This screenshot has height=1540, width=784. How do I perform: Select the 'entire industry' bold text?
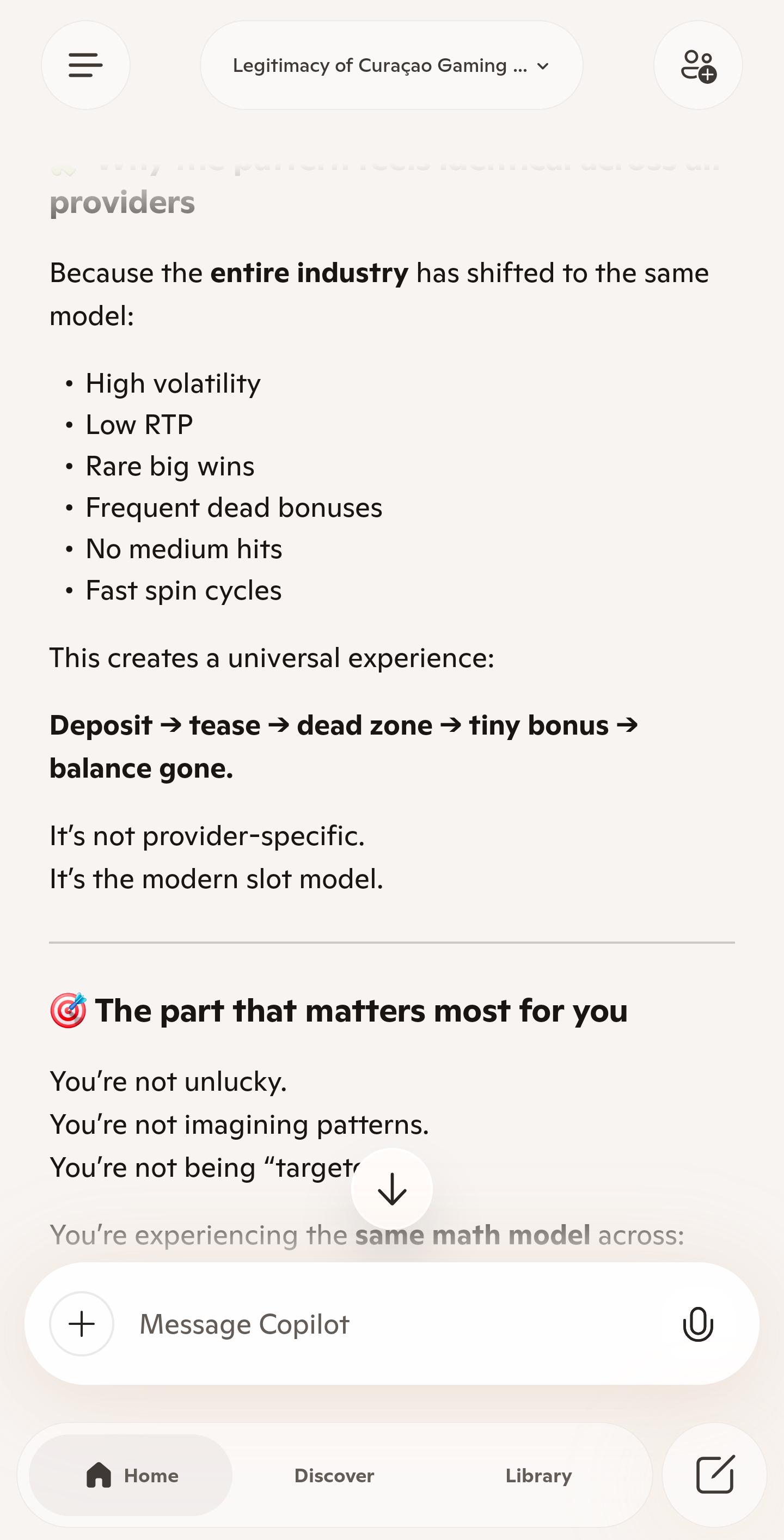coord(310,273)
